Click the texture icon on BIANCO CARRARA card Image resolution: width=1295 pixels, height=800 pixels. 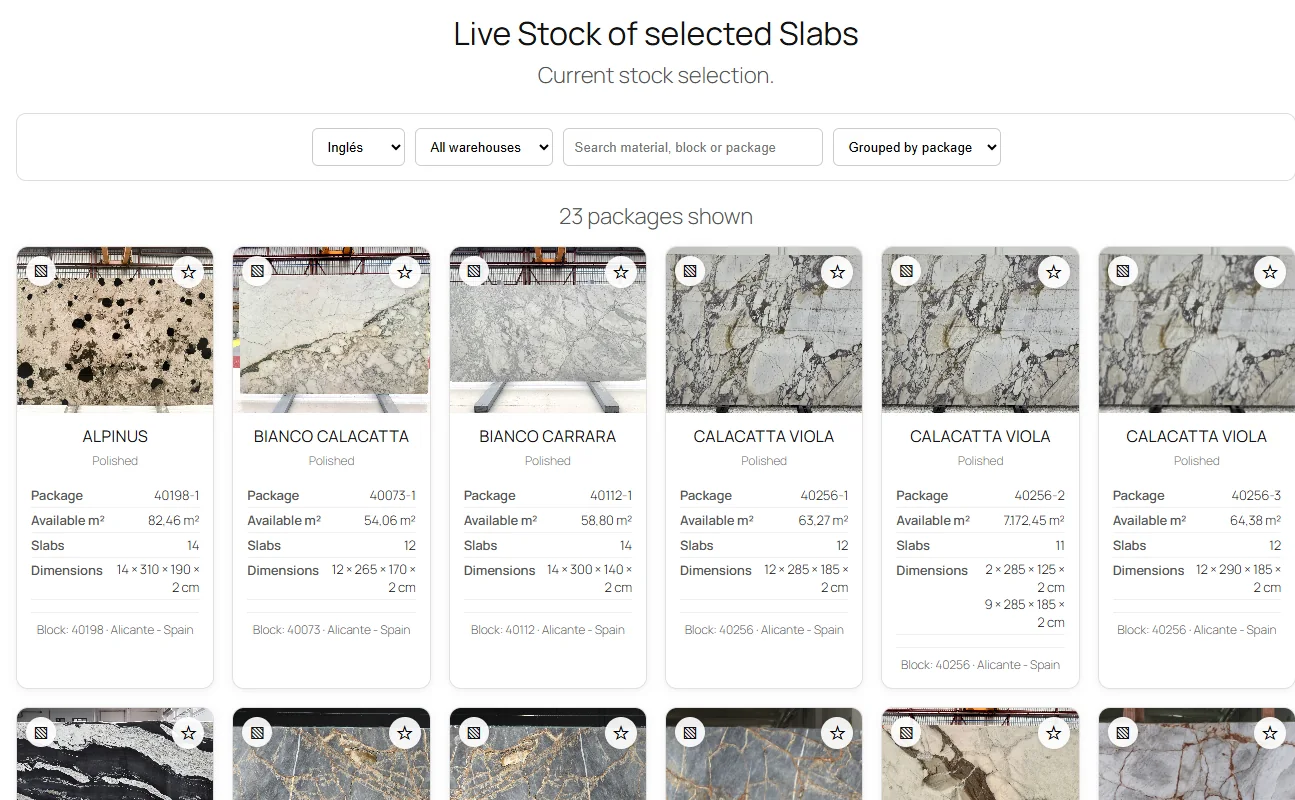click(474, 271)
